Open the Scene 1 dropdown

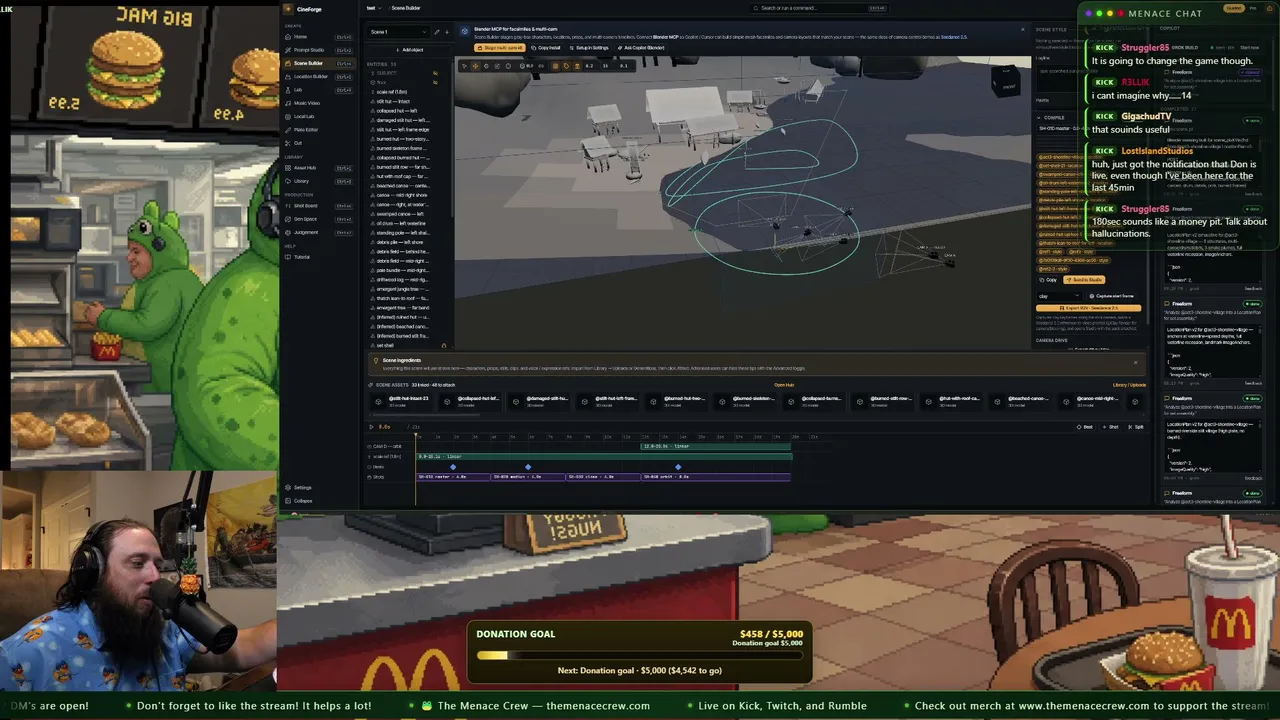[398, 32]
